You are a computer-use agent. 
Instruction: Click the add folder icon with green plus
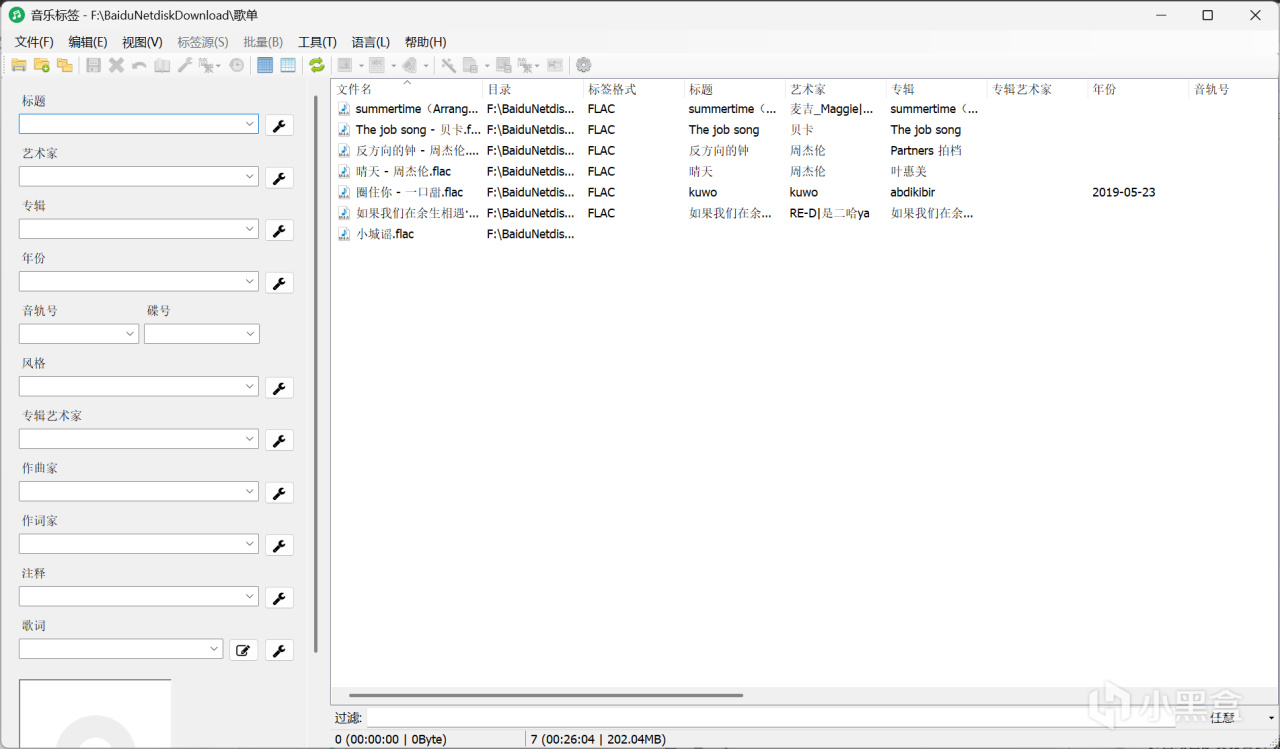[42, 65]
